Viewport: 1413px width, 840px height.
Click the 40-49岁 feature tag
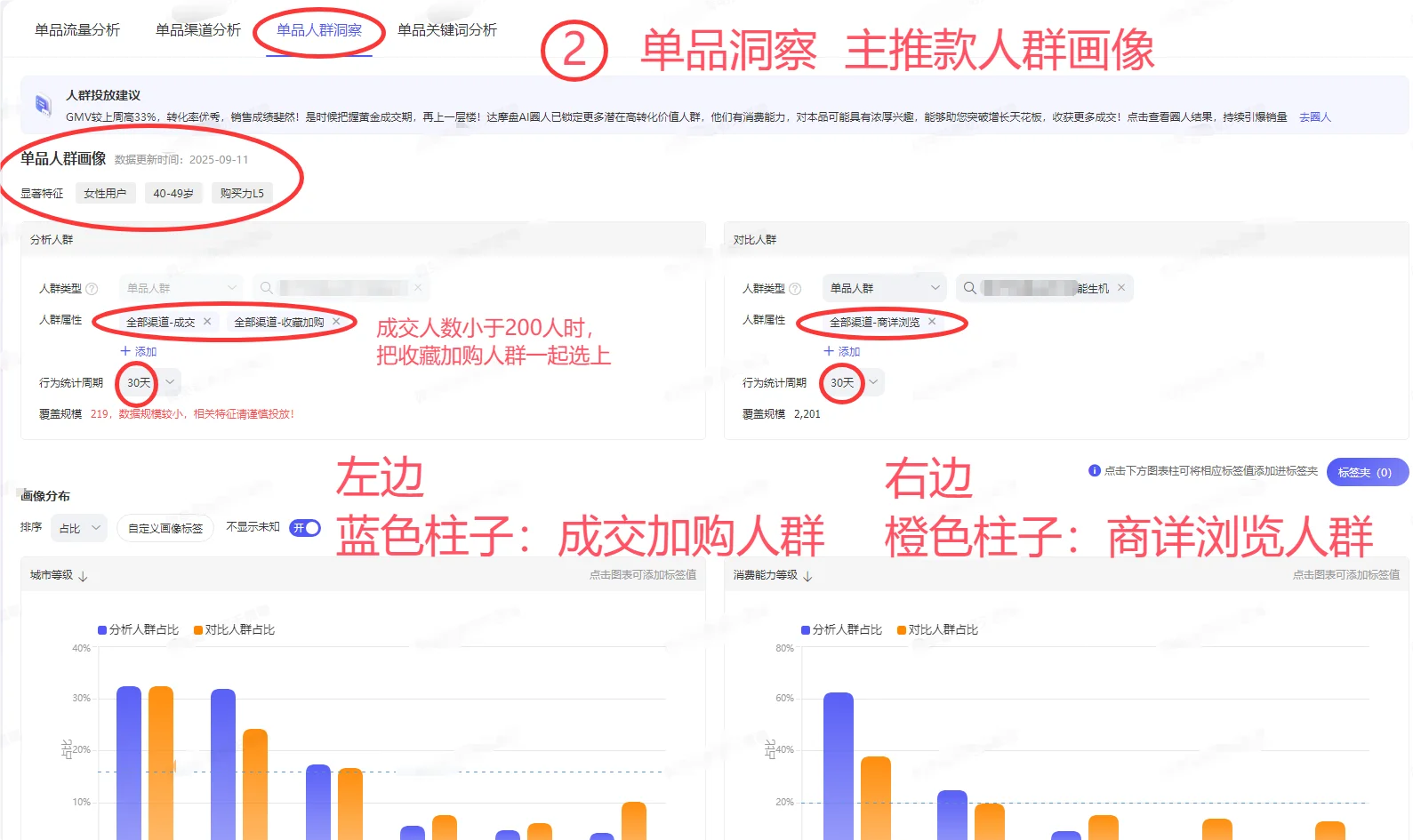(x=173, y=193)
